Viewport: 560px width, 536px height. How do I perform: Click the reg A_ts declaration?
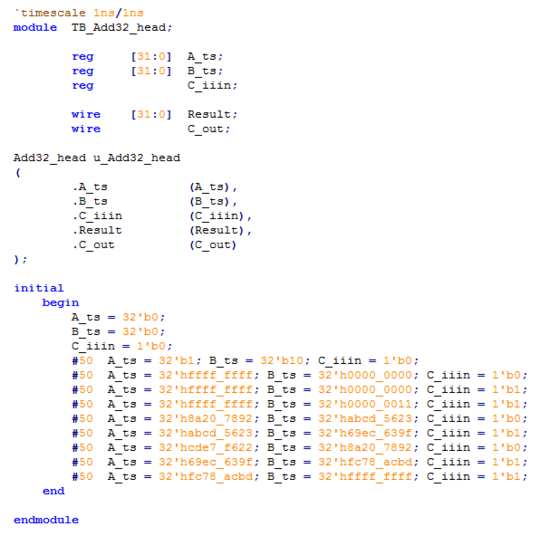point(147,56)
